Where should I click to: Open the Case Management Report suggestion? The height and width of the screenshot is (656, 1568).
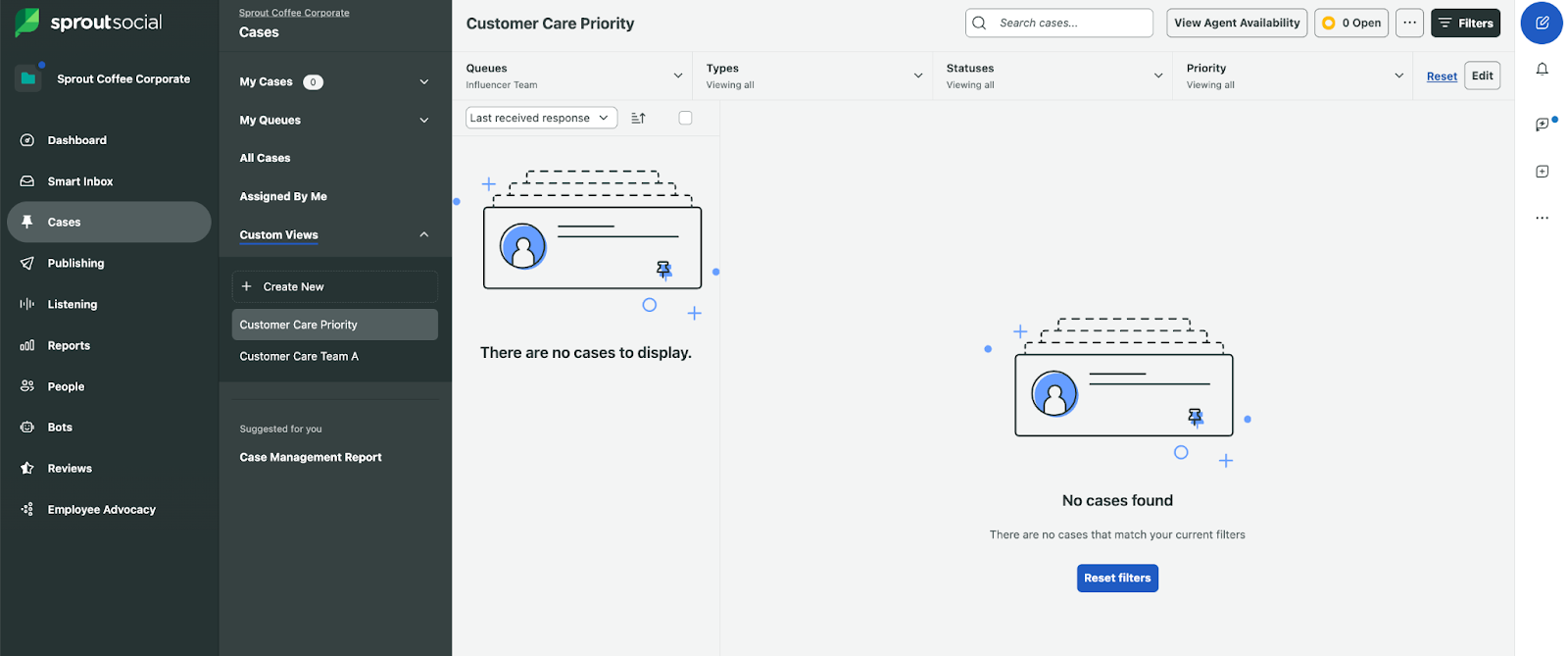point(311,458)
